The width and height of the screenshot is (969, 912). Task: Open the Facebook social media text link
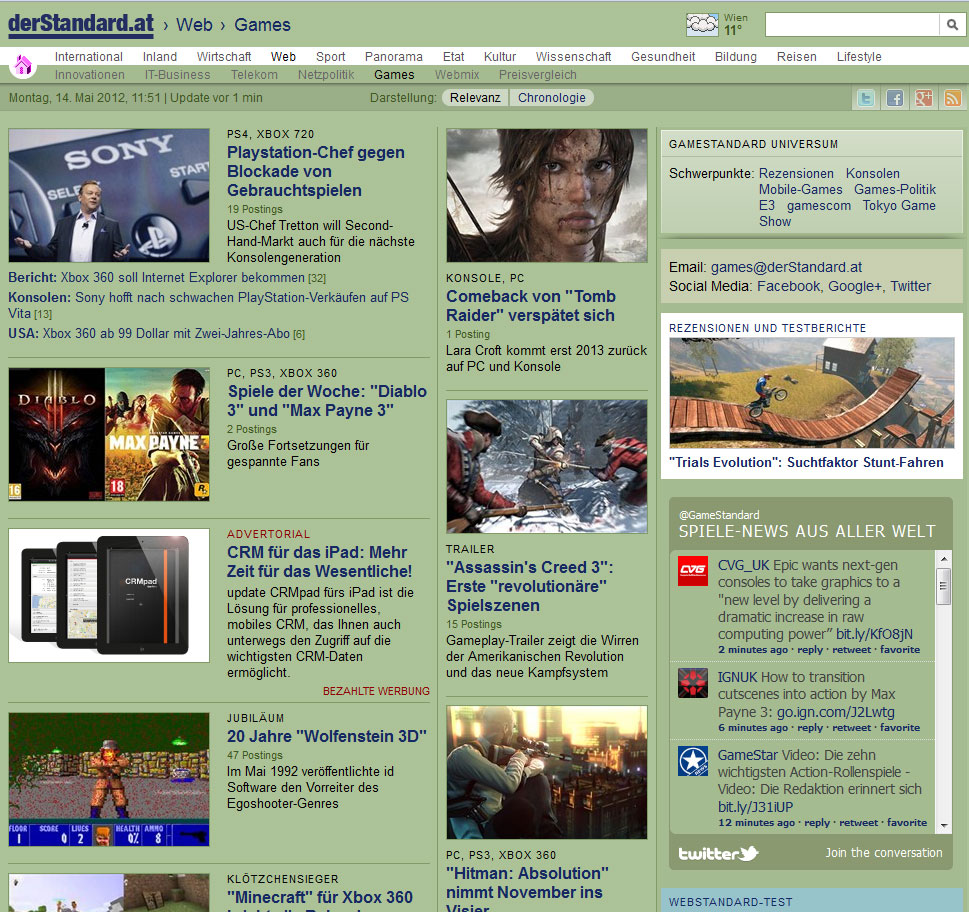point(789,287)
